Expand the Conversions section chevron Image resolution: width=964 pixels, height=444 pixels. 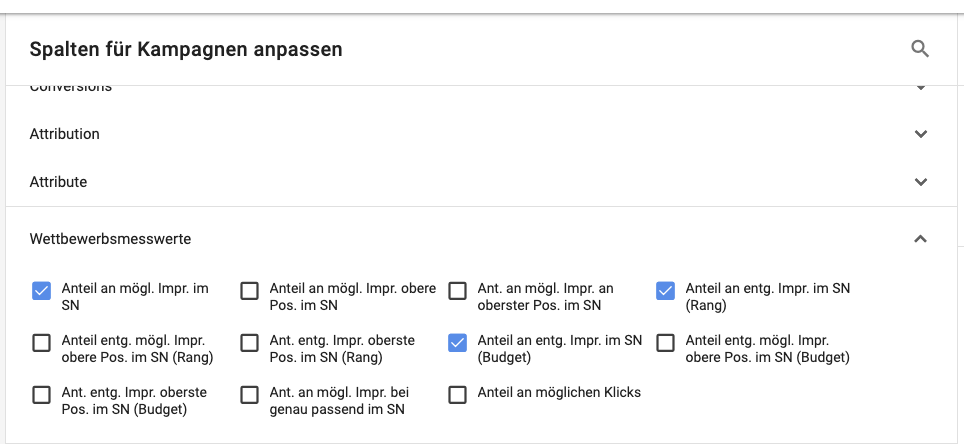920,89
